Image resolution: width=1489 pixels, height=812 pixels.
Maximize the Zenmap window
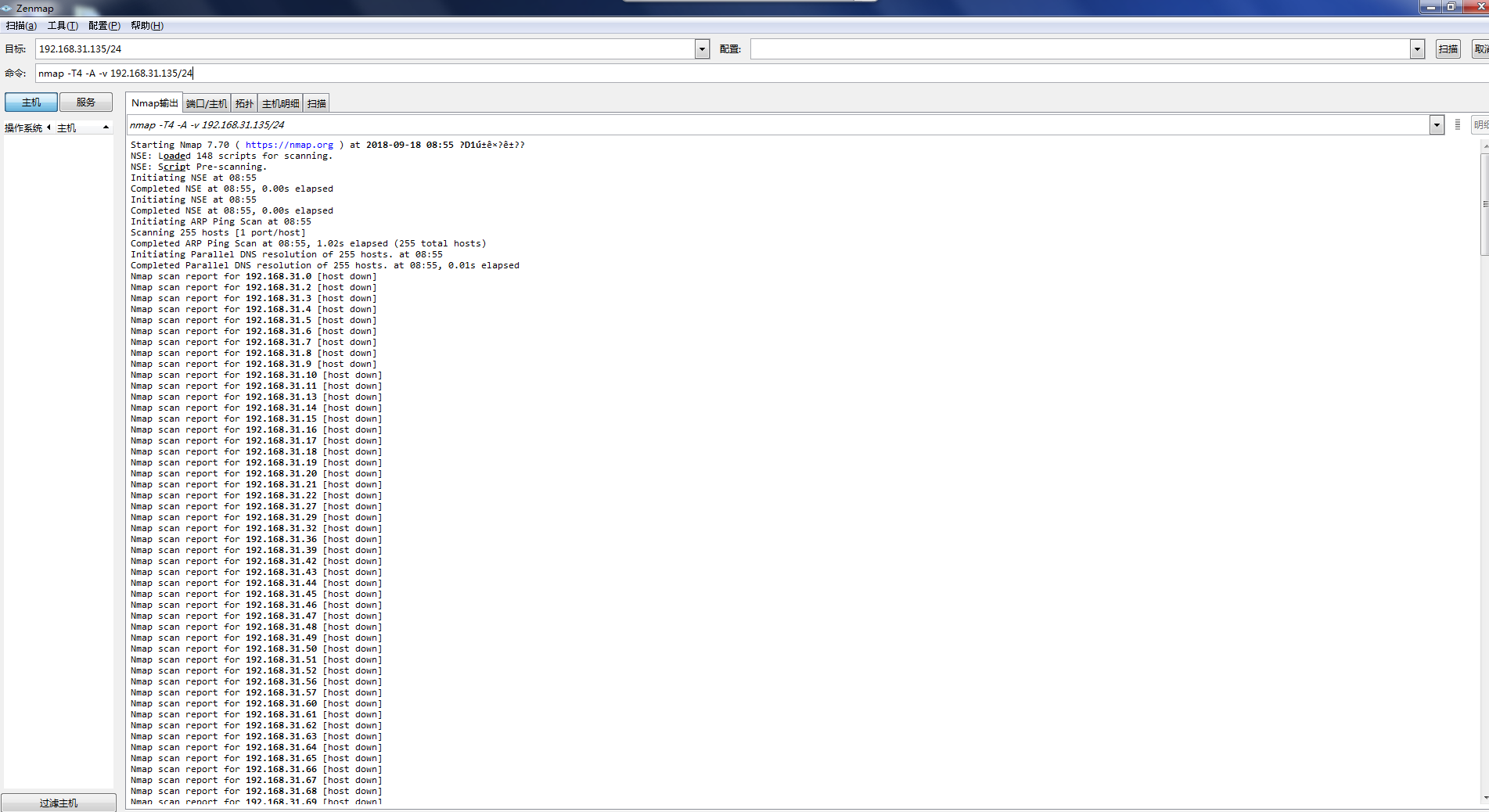(1451, 7)
